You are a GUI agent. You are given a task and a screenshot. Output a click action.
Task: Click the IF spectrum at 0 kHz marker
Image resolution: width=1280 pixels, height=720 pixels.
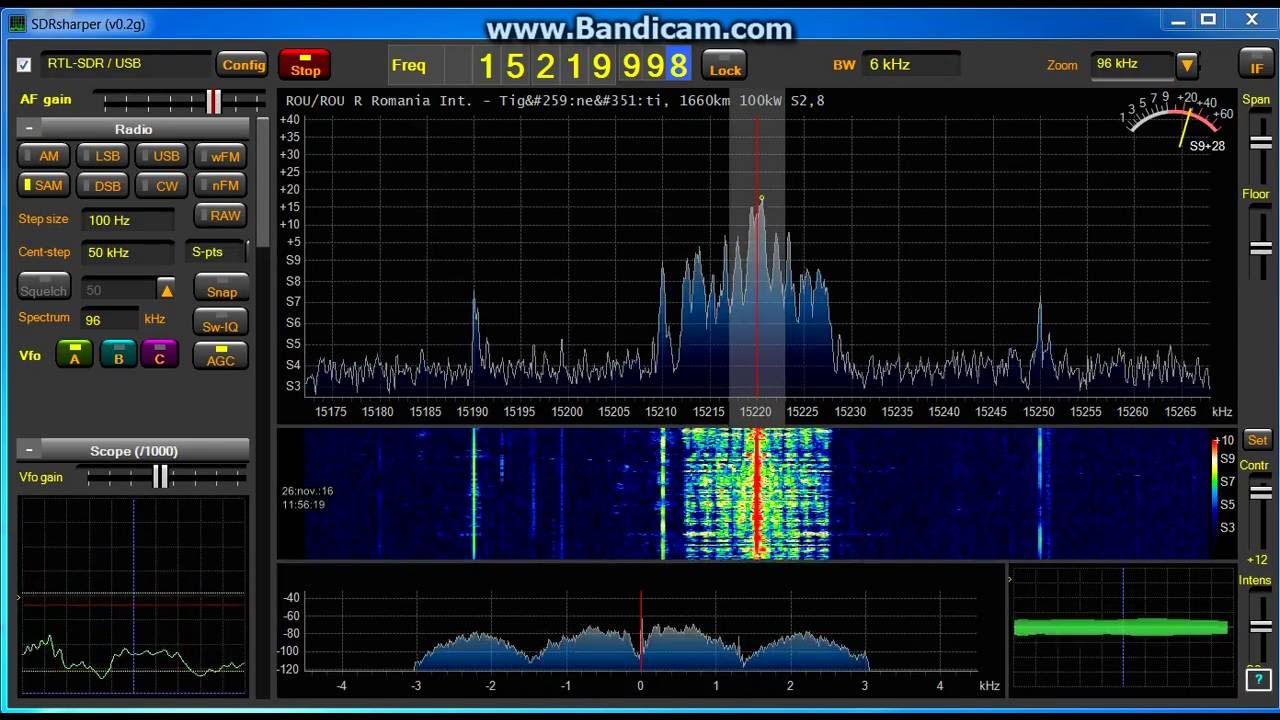641,630
